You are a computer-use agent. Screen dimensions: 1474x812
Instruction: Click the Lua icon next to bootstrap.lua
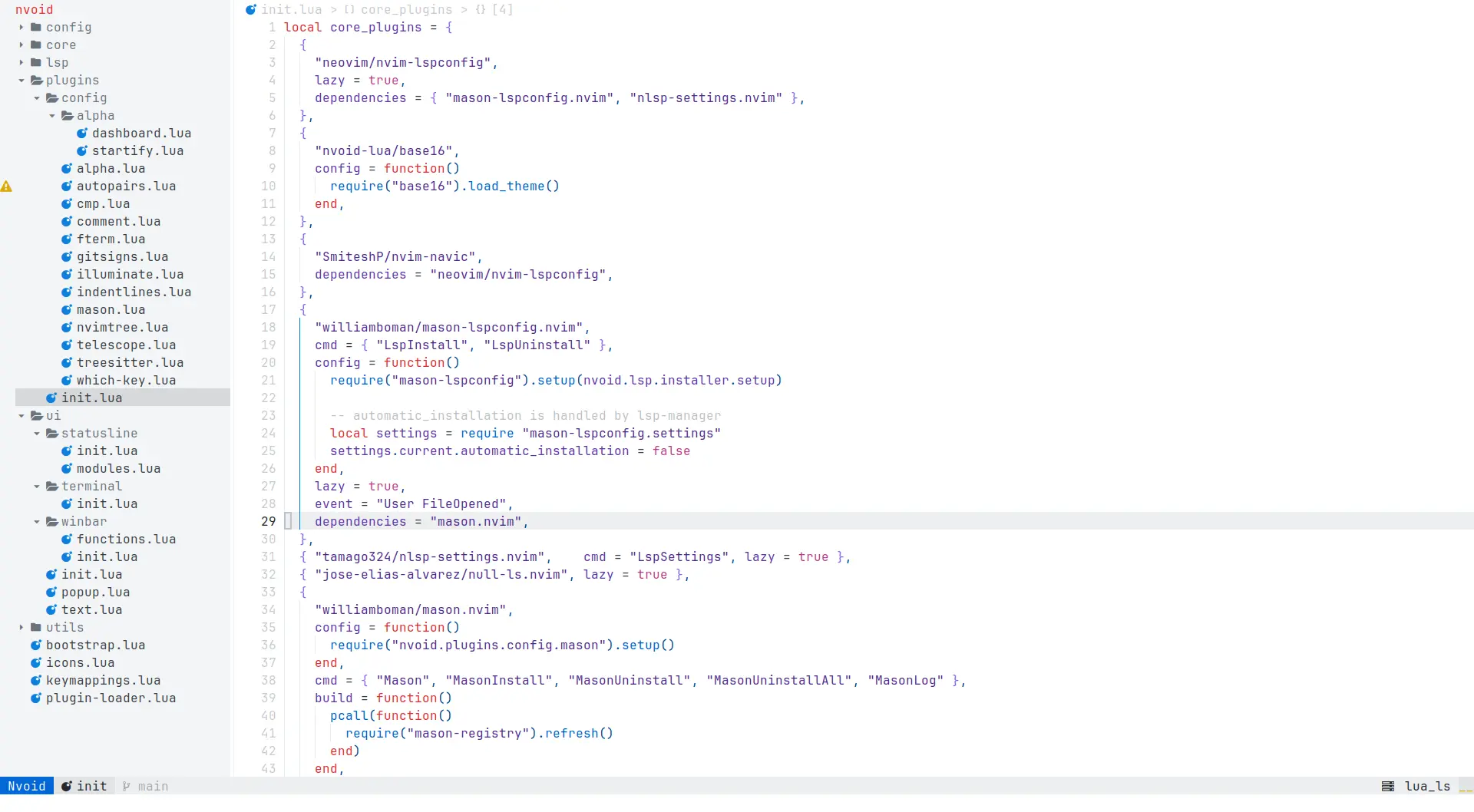[x=36, y=645]
